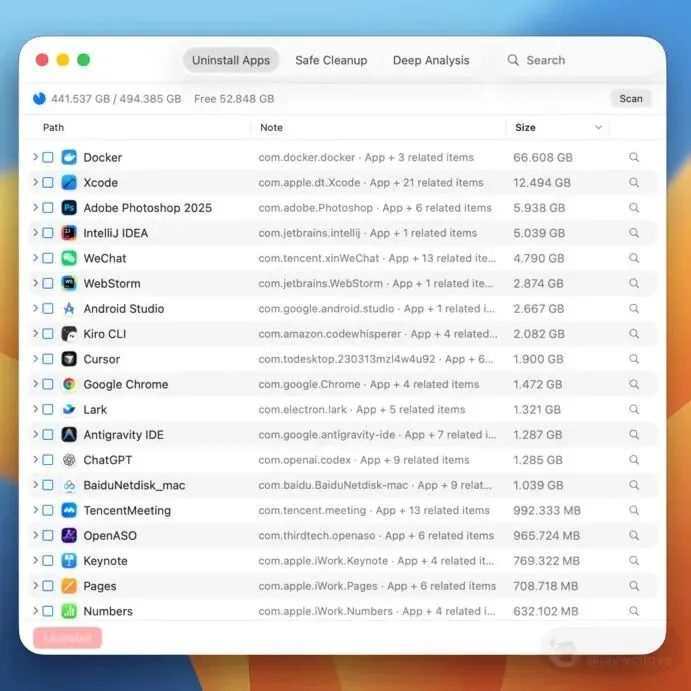Click the 66.608 GB size value
Screen dimensions: 691x691
click(543, 157)
